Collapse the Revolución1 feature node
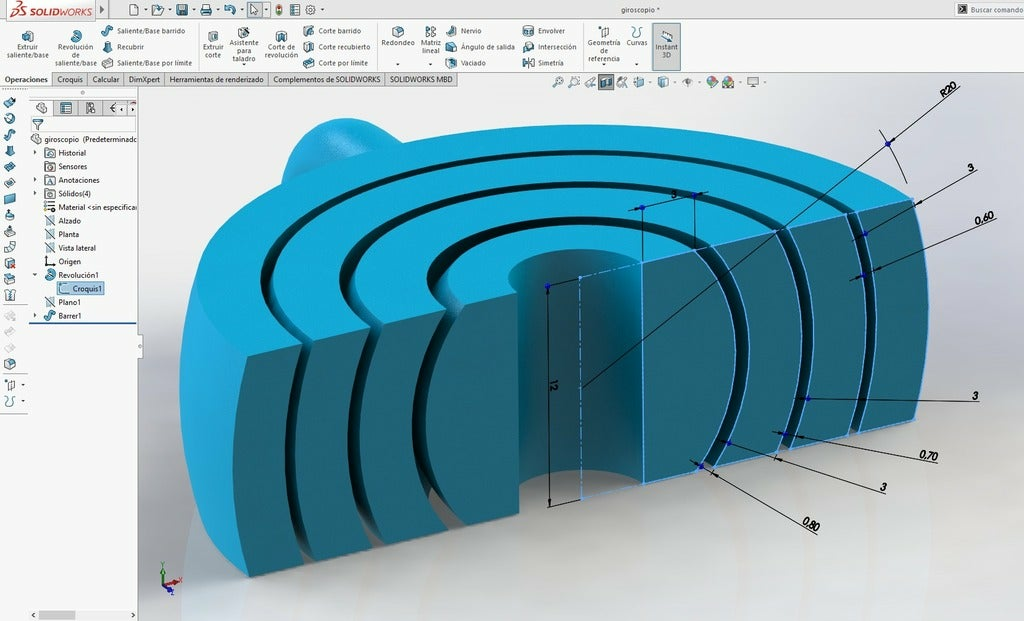The width and height of the screenshot is (1024, 621). (x=35, y=275)
